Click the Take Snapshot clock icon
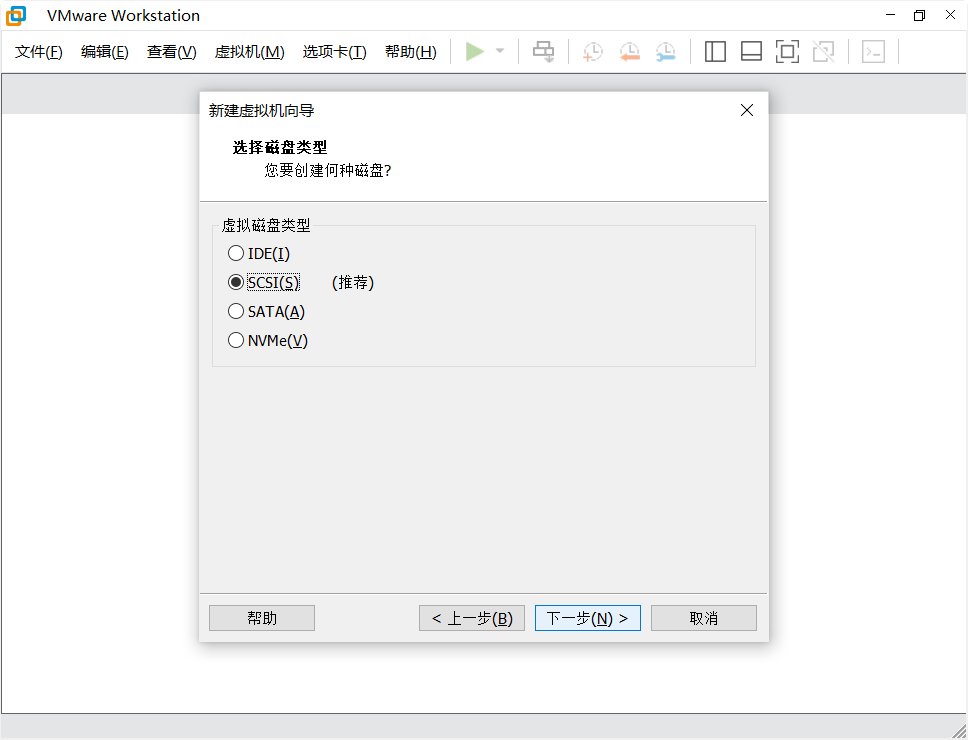The image size is (968, 740). click(593, 52)
